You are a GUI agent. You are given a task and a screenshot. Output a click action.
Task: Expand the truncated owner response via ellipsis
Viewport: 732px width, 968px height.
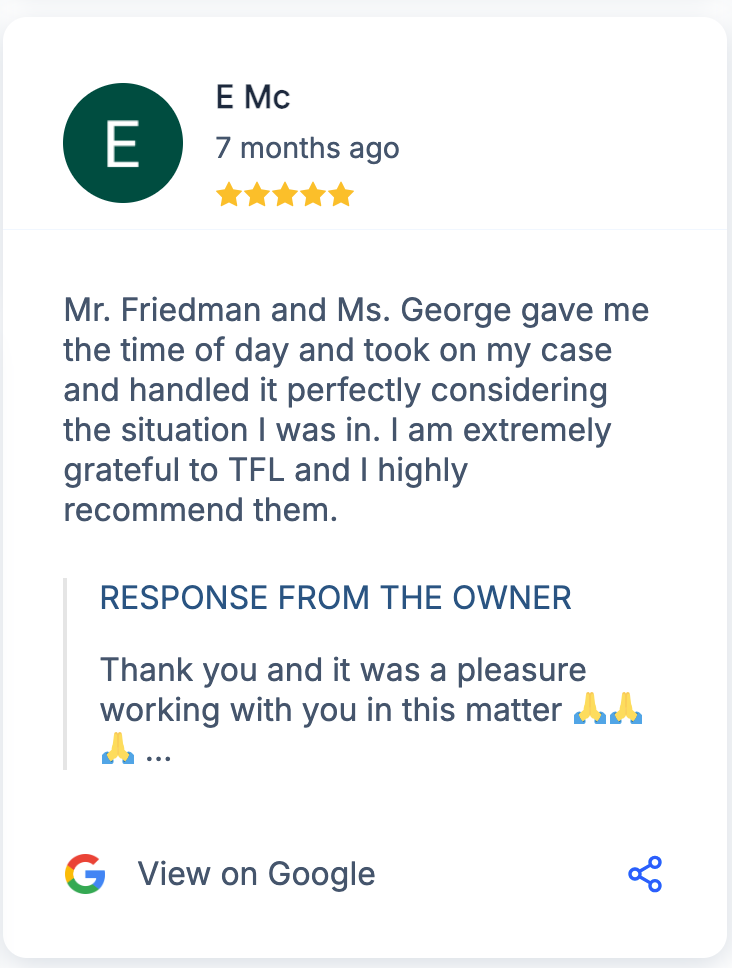[158, 752]
